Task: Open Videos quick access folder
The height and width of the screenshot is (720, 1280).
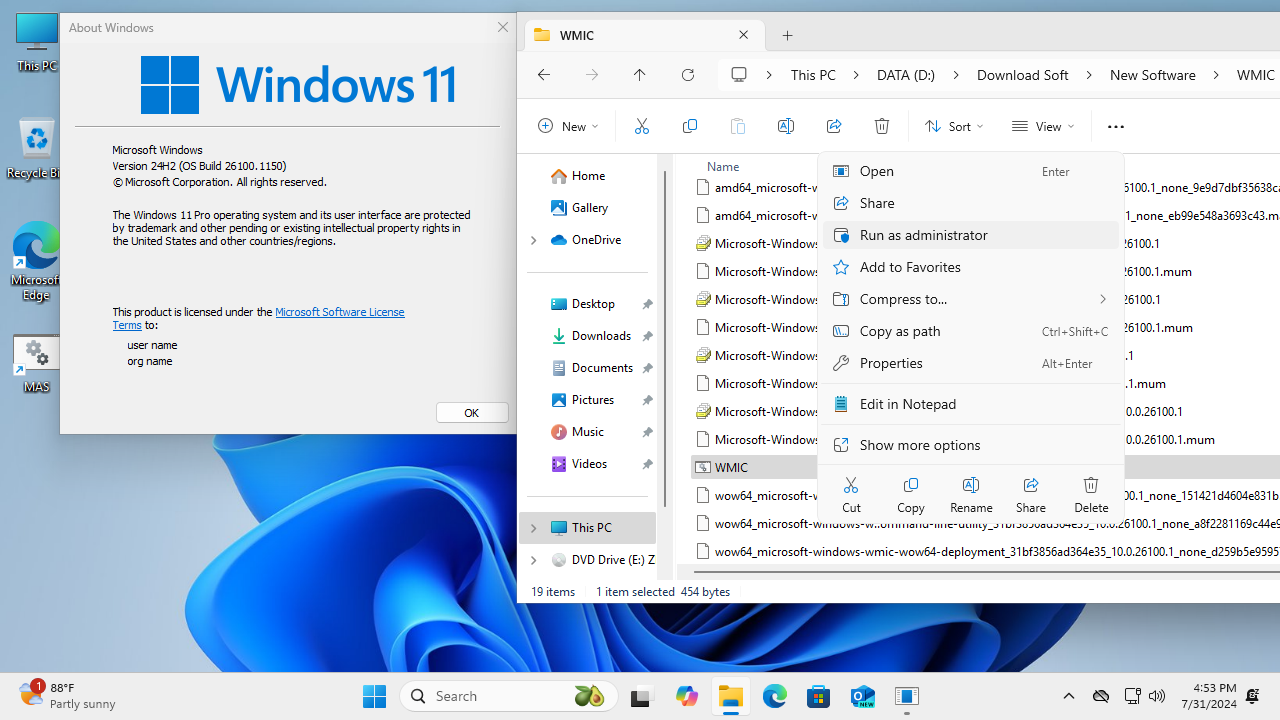Action: point(590,464)
